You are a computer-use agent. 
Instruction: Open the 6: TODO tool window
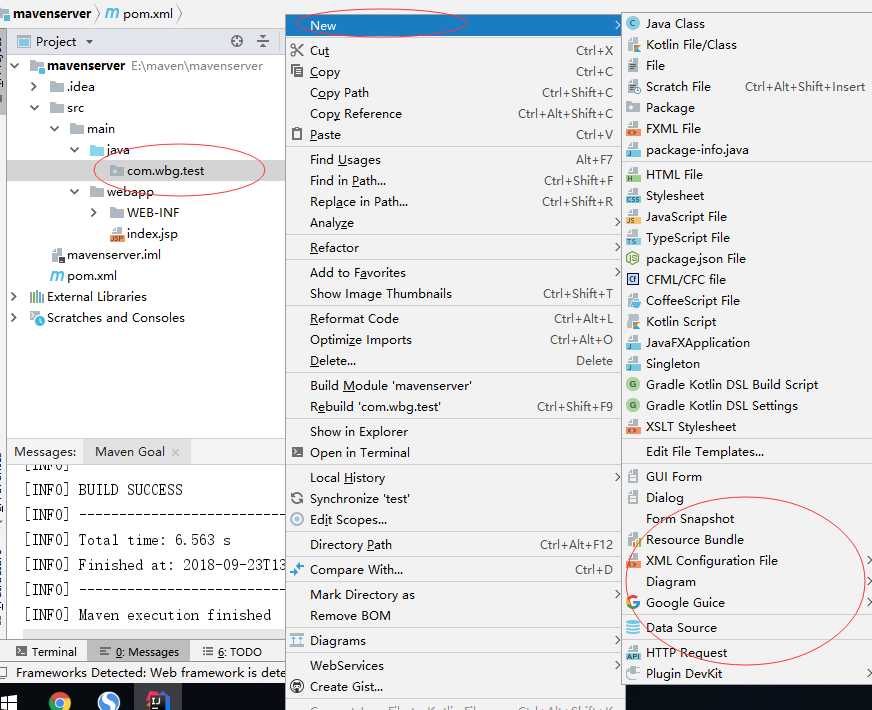232,652
